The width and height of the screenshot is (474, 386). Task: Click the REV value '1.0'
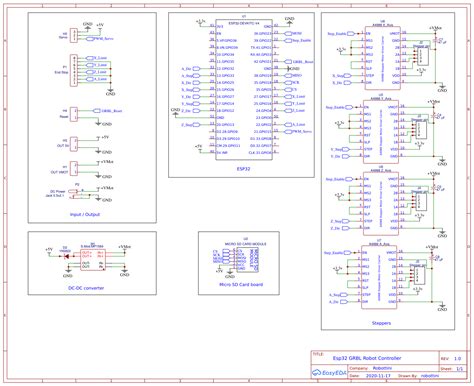(457, 359)
